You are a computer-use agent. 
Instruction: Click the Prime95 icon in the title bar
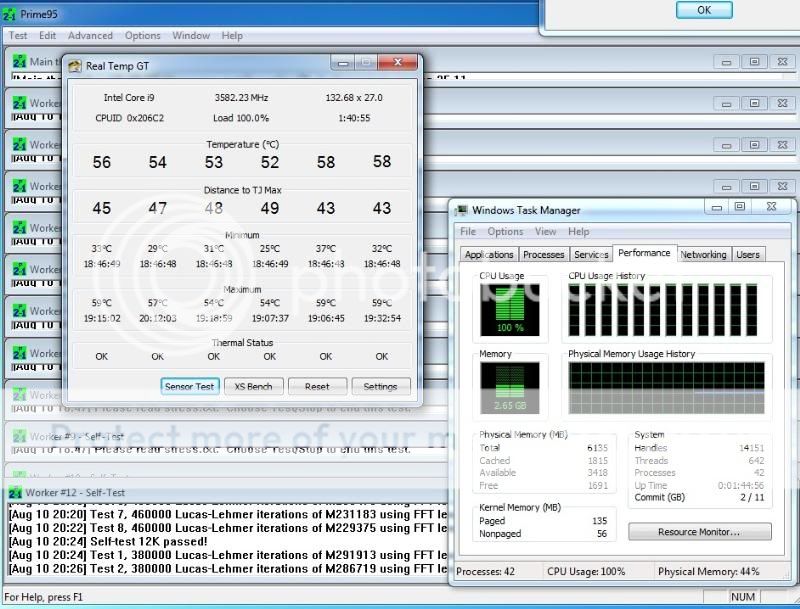(11, 15)
